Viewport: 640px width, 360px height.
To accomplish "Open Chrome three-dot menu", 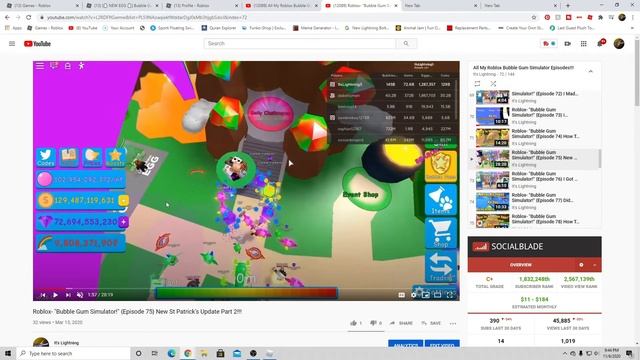I will (633, 18).
